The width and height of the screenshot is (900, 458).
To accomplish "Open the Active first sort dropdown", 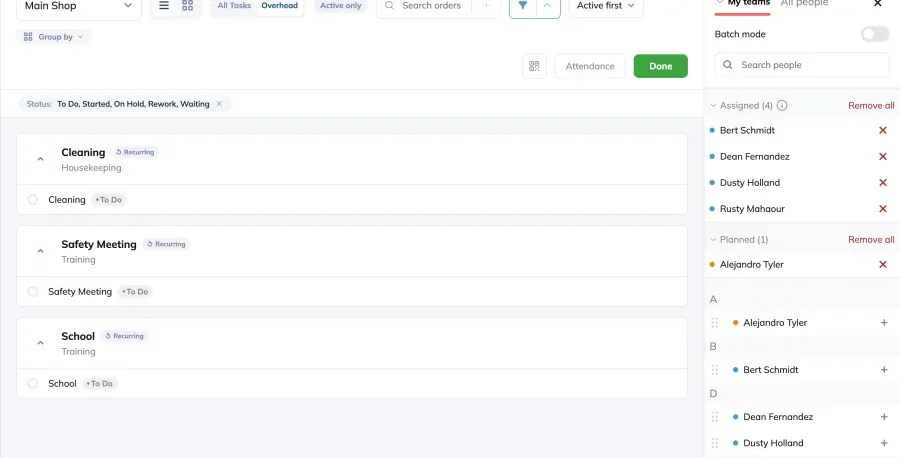I will tap(606, 6).
